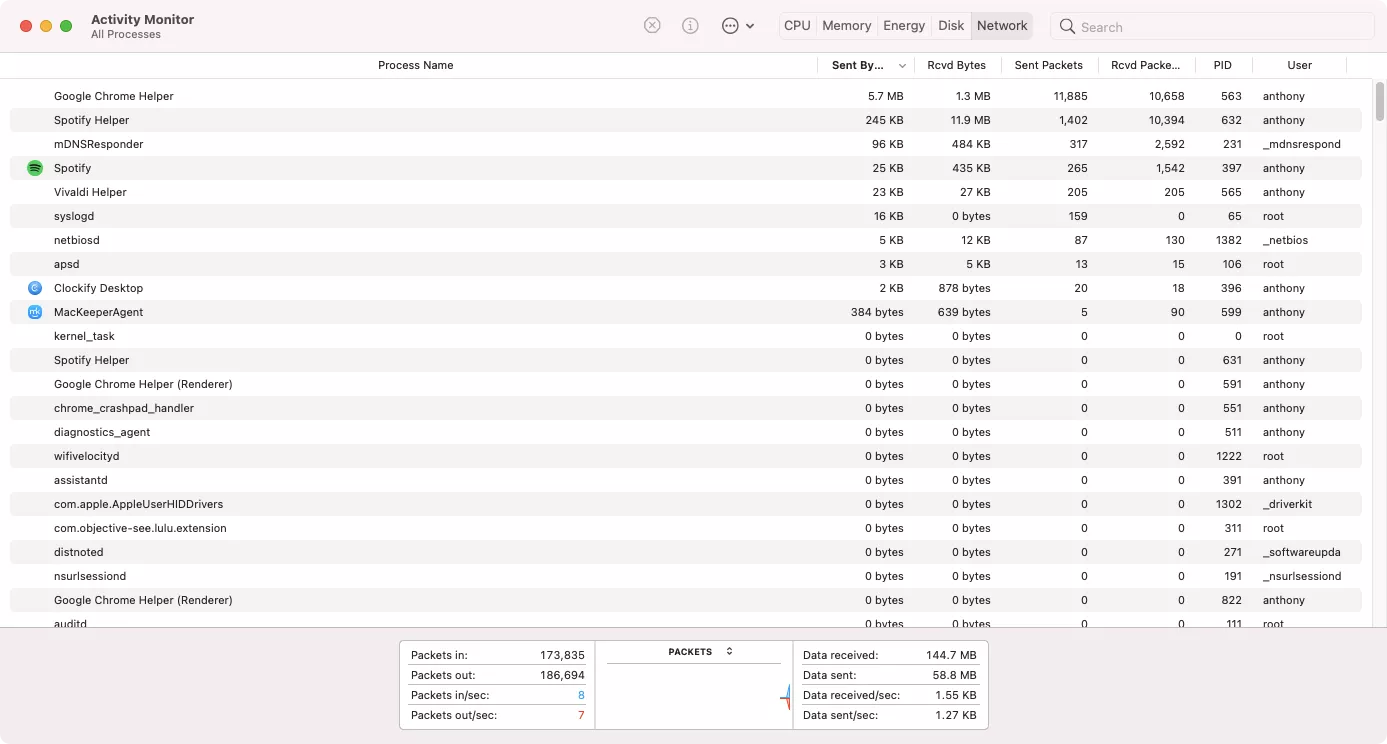Click the MacKeeperAgent app icon

pyautogui.click(x=35, y=312)
